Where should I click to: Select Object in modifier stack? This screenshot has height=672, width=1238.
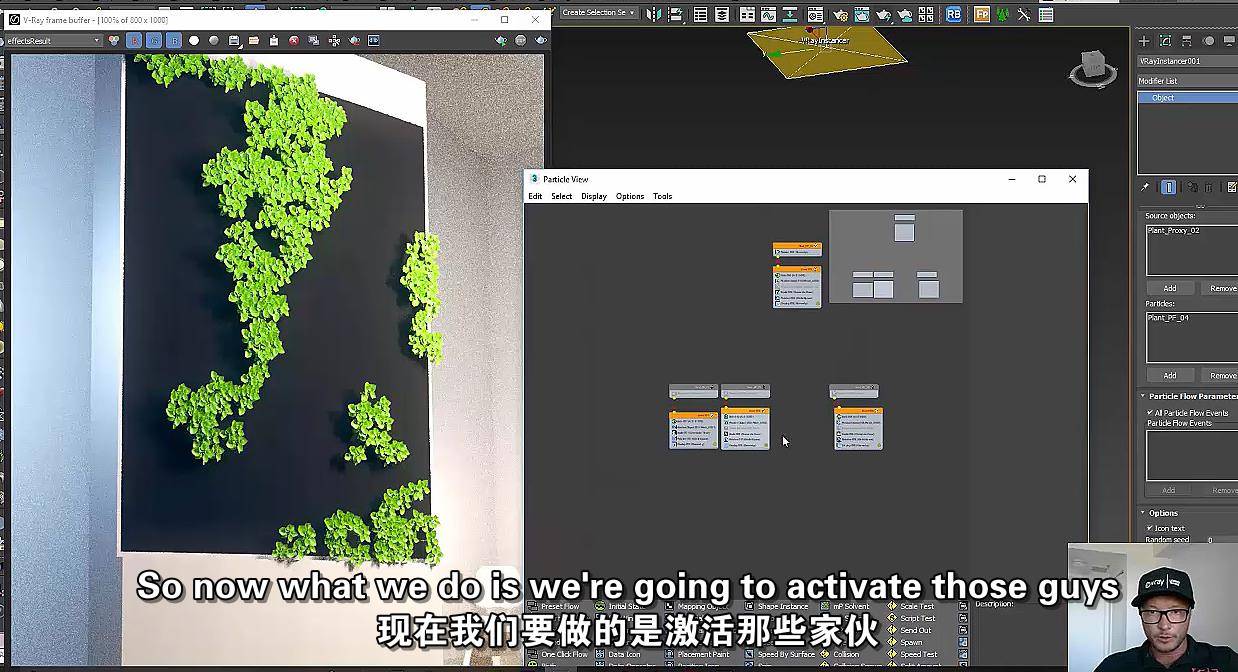pyautogui.click(x=1188, y=98)
